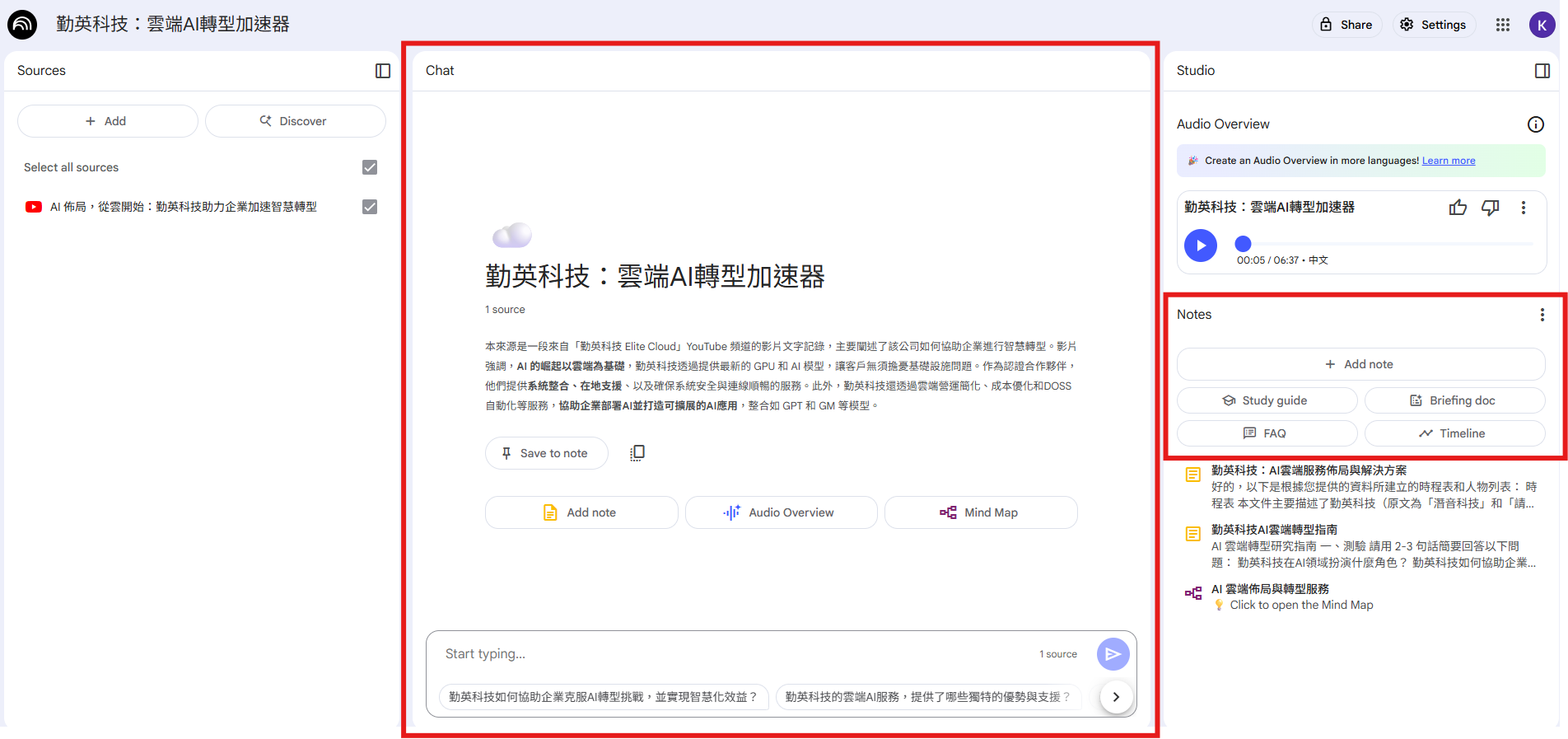Follow the Learn more link
1568x739 pixels.
coord(1449,161)
